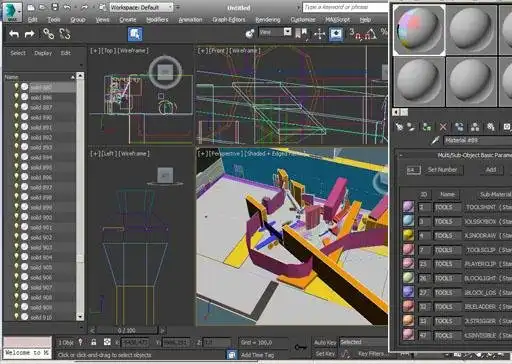Screen dimensions: 512x364
Task: Toggle light bulb visibility for solid 900
Action: tap(16, 217)
